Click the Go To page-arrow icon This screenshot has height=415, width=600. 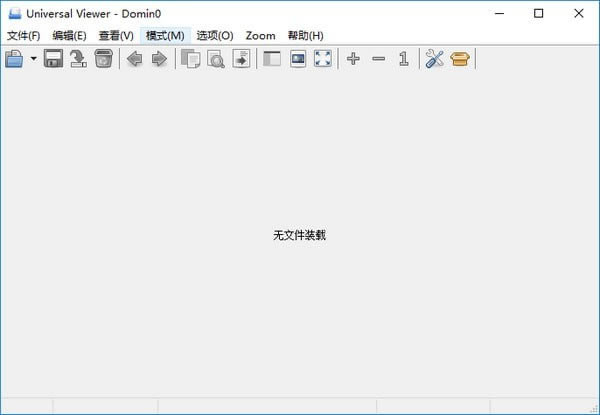tap(241, 59)
